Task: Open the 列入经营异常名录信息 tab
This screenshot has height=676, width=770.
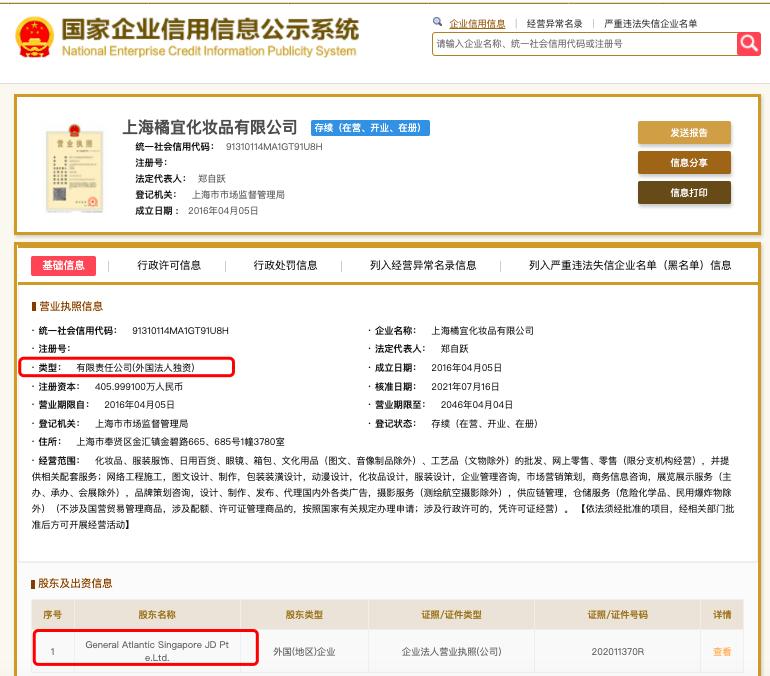Action: click(423, 266)
